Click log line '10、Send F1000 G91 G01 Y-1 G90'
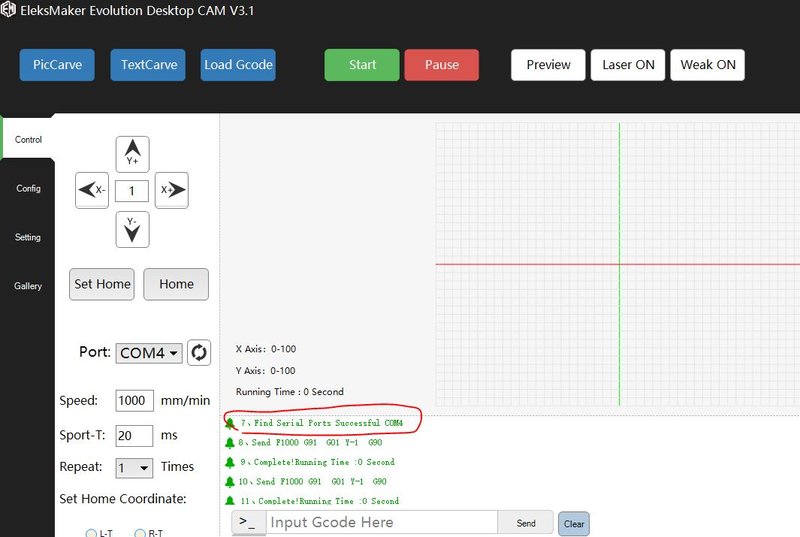This screenshot has width=800, height=537. click(312, 481)
